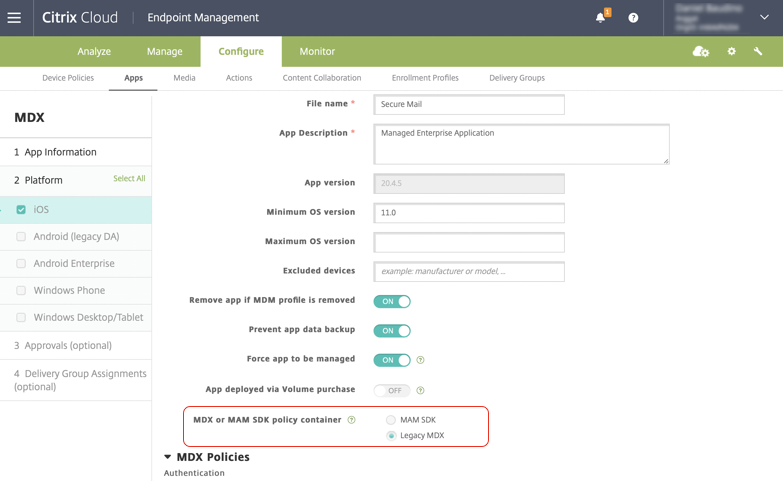Check the Android (legacy DA) checkbox

point(21,236)
